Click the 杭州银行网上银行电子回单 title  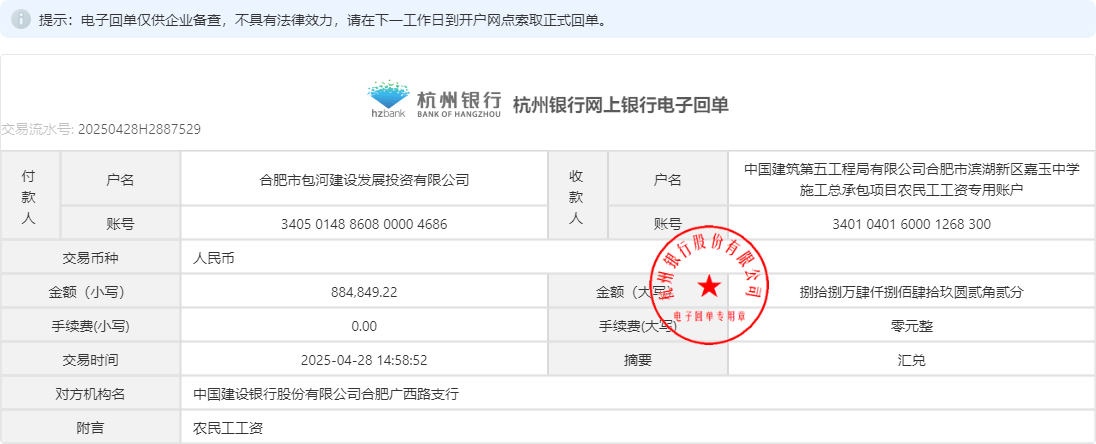620,104
